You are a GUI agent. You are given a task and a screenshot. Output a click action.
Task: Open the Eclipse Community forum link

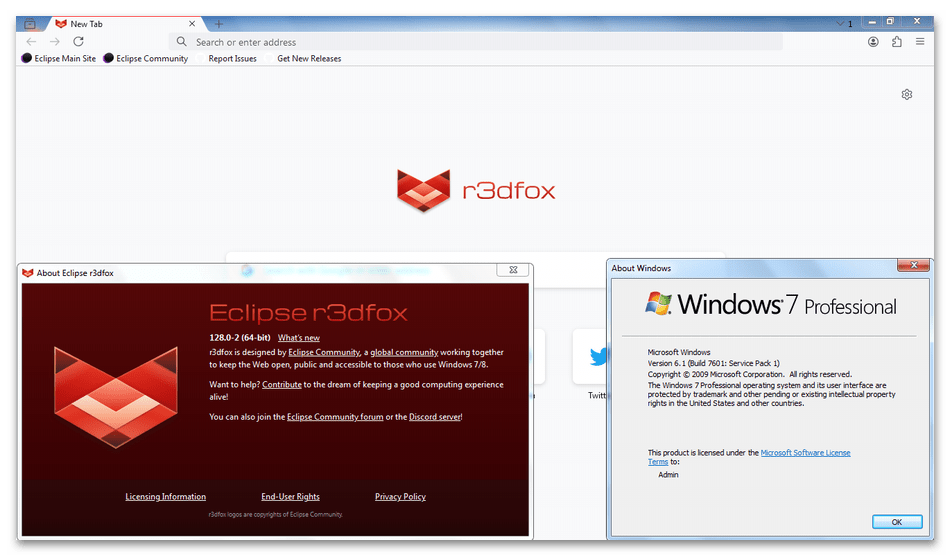tap(335, 417)
